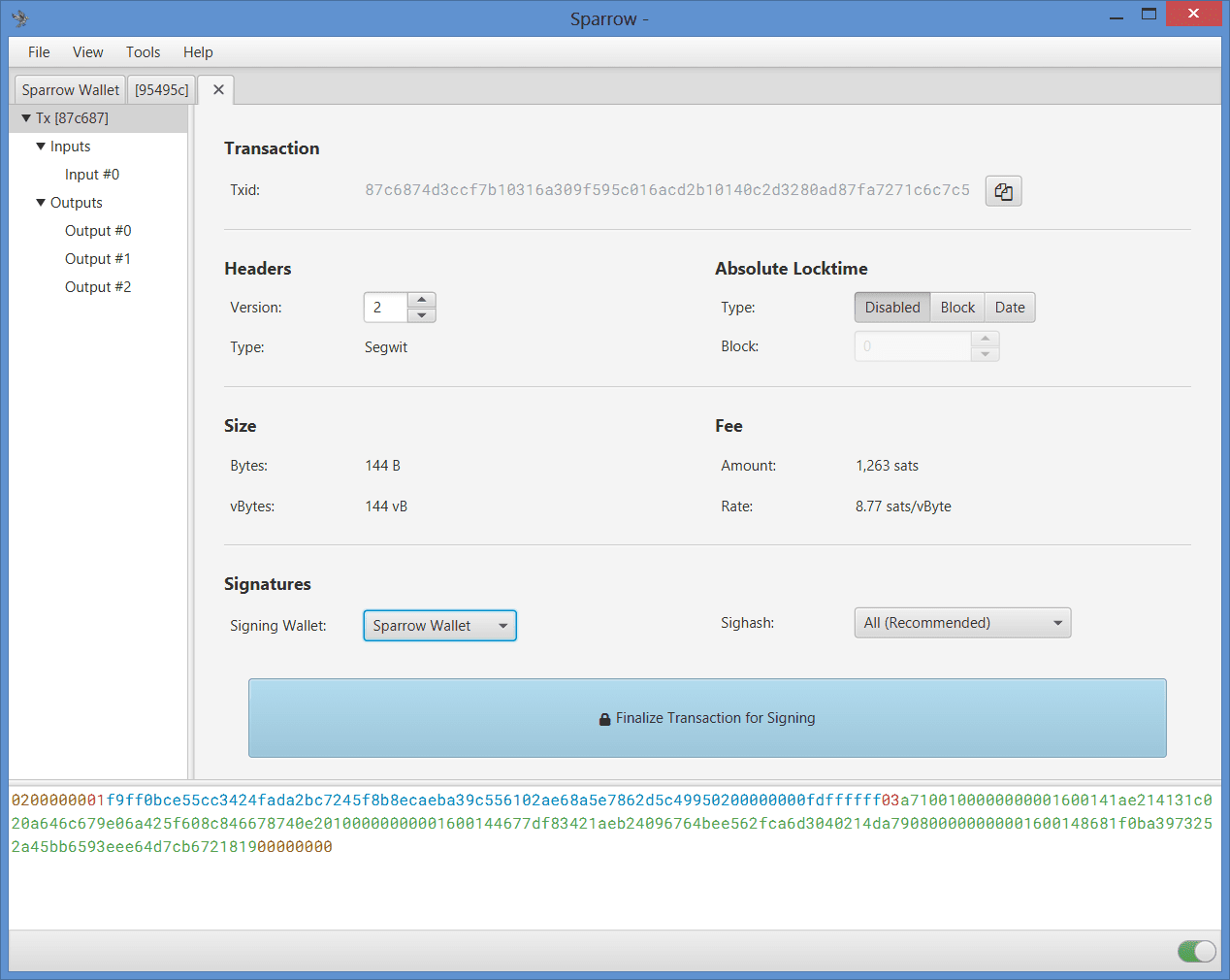The image size is (1230, 980).
Task: Open the View menu
Action: [x=87, y=52]
